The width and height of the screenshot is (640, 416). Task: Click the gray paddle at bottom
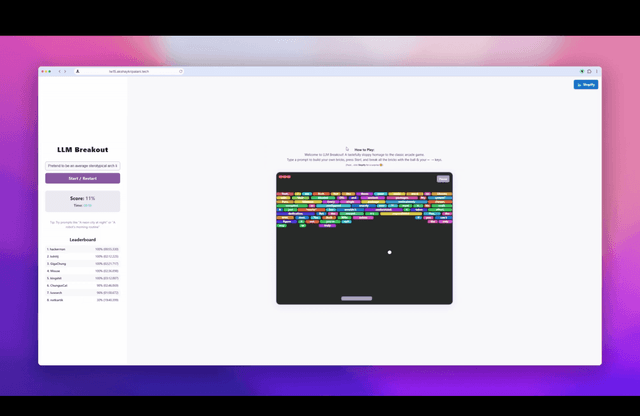click(x=357, y=298)
